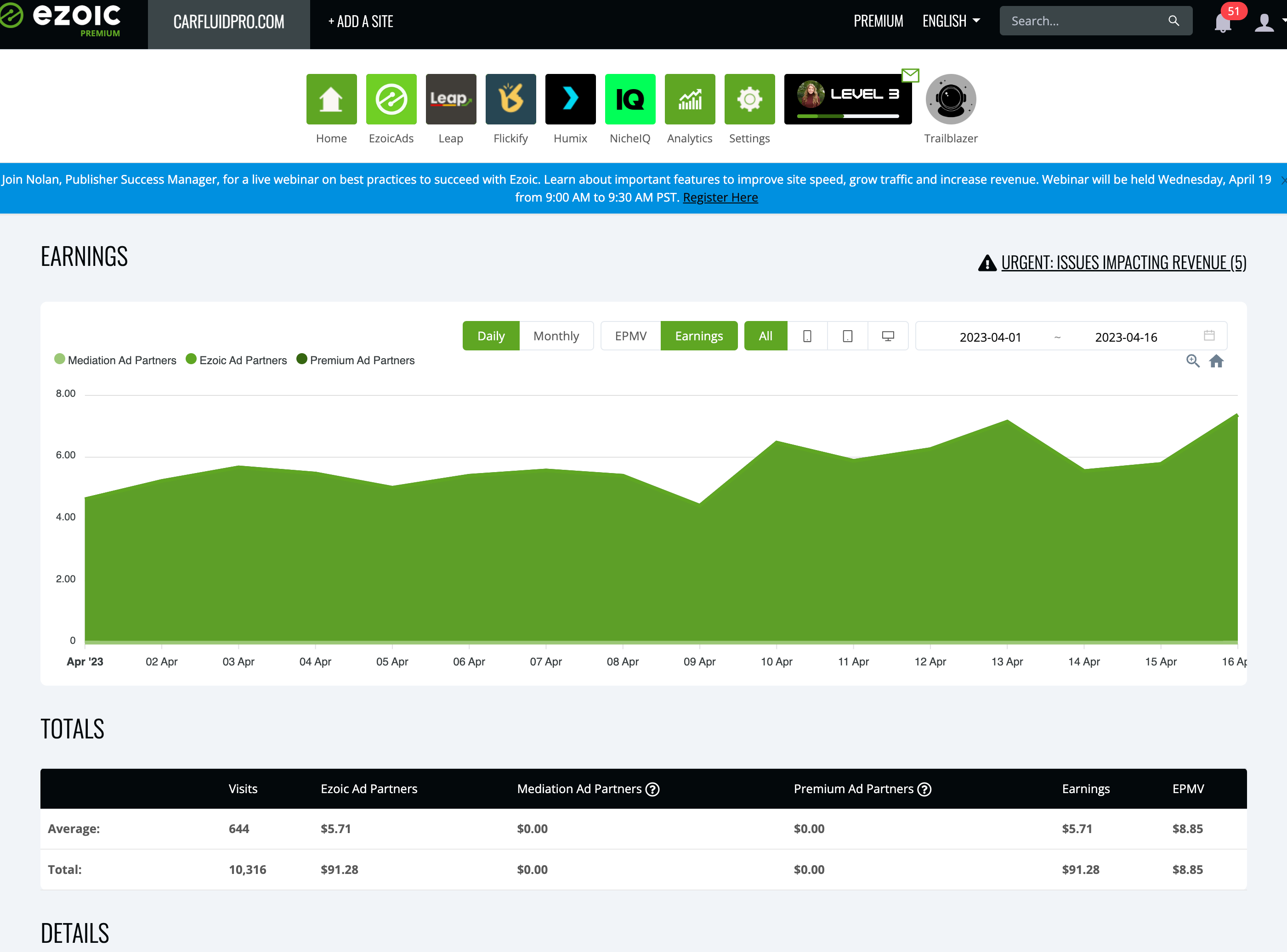Filter chart by mobile phone device
The image size is (1287, 952).
(807, 335)
